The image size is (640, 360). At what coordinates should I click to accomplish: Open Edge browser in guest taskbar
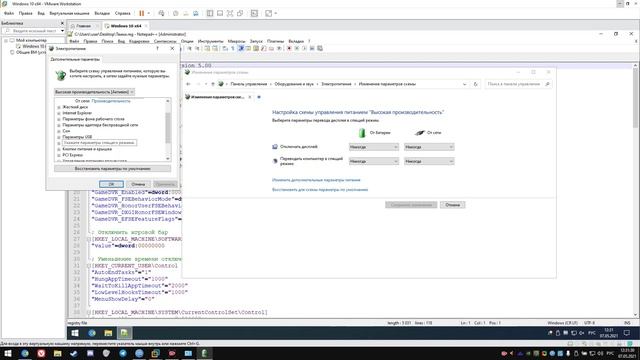[x=92, y=333]
